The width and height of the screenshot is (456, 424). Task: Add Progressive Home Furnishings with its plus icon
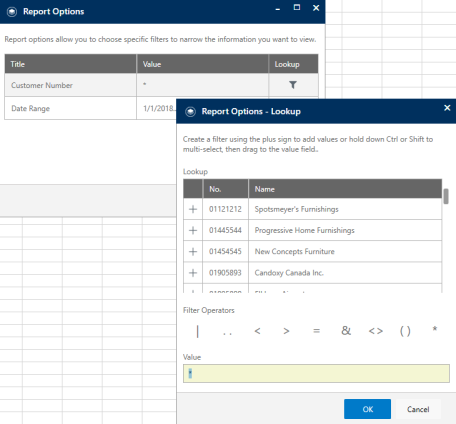pyautogui.click(x=193, y=230)
